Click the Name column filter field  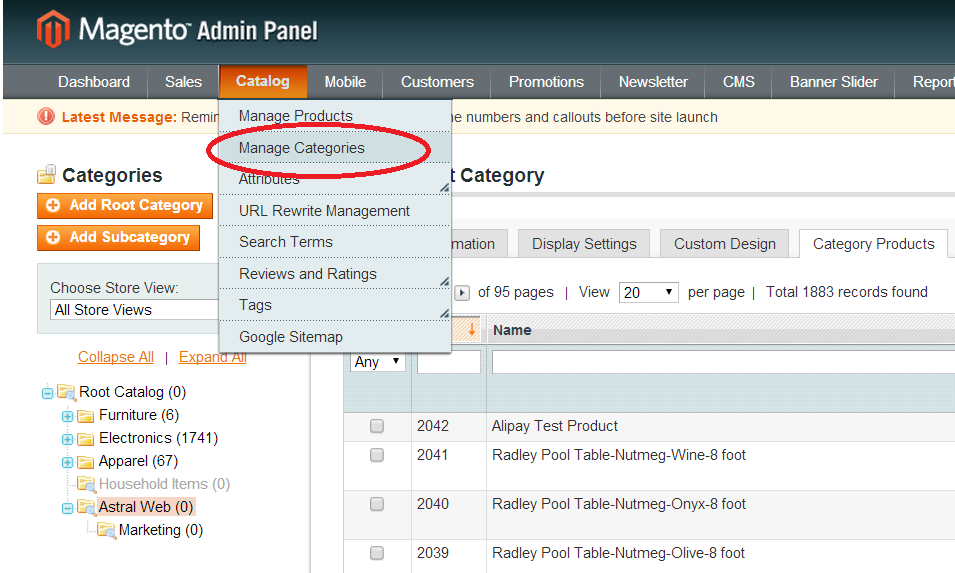pos(720,362)
